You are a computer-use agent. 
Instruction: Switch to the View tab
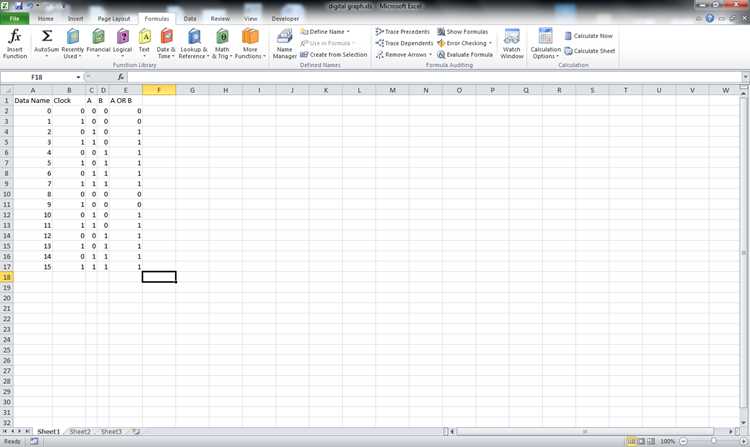pos(250,18)
